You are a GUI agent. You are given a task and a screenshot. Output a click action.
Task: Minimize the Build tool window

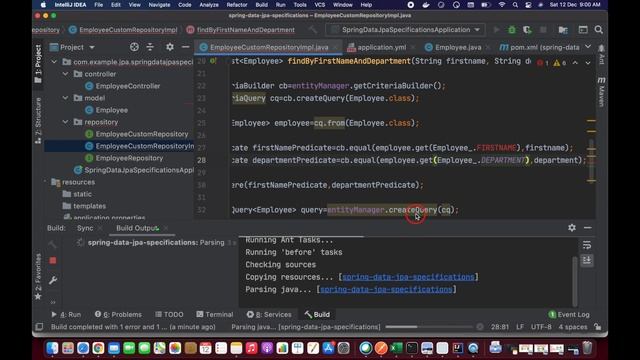pyautogui.click(x=588, y=228)
